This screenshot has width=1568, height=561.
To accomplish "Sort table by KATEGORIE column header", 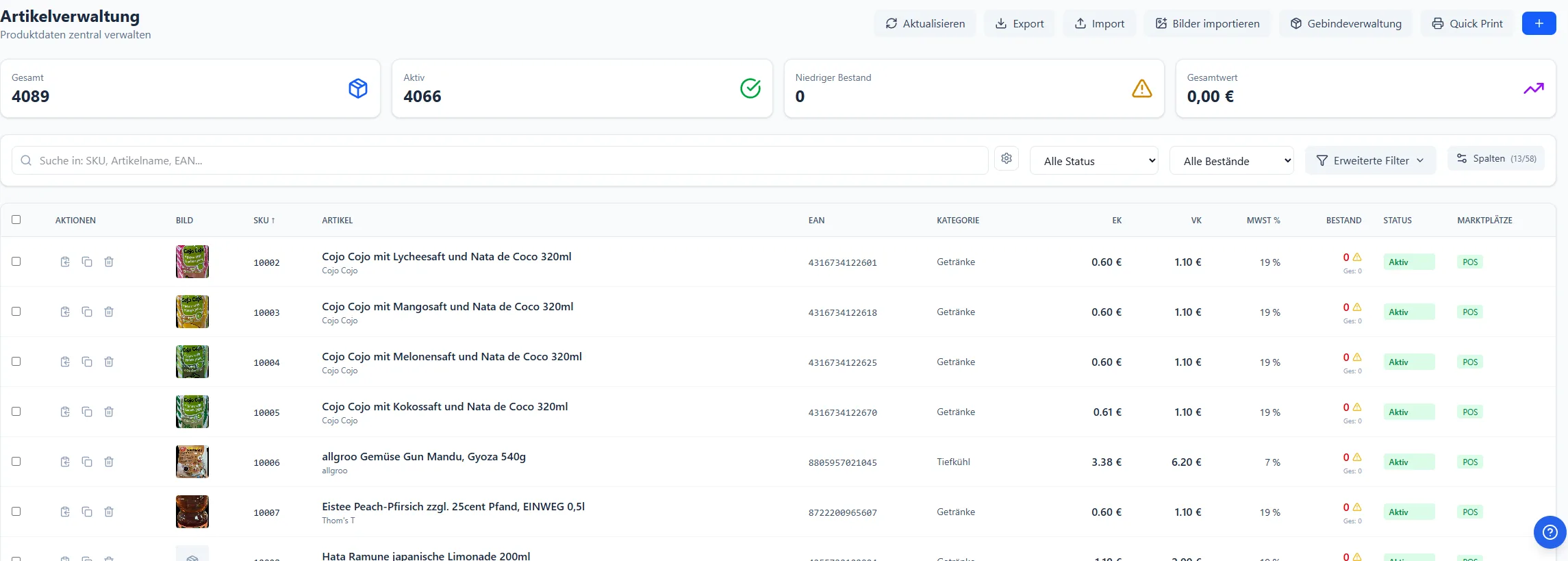I will 958,221.
